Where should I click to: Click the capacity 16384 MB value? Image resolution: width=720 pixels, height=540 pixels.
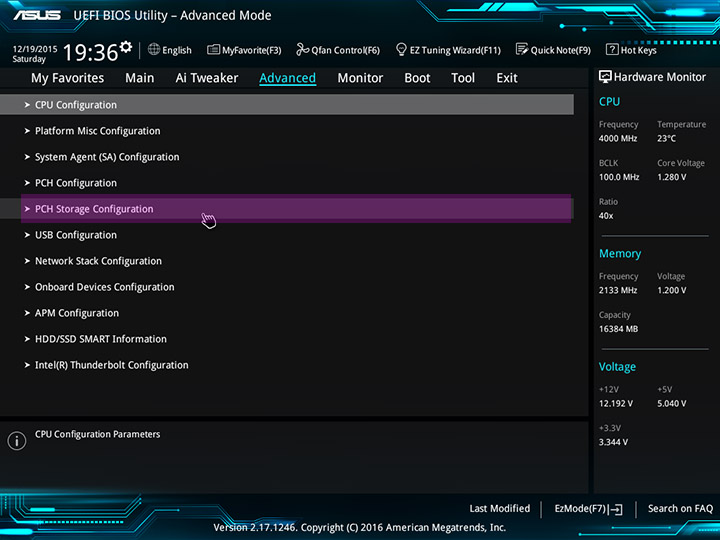pyautogui.click(x=618, y=329)
